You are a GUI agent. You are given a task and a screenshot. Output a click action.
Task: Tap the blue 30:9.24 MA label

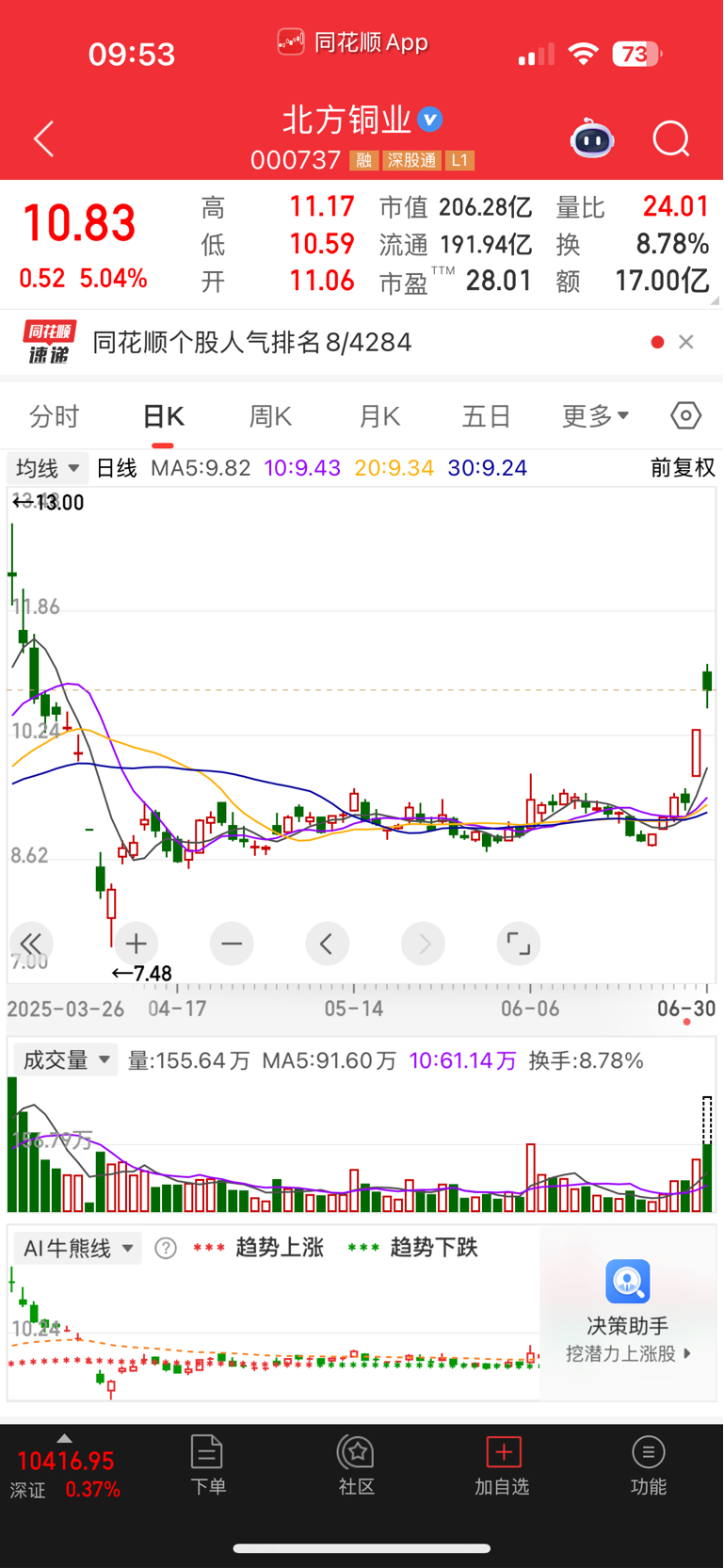tap(488, 468)
